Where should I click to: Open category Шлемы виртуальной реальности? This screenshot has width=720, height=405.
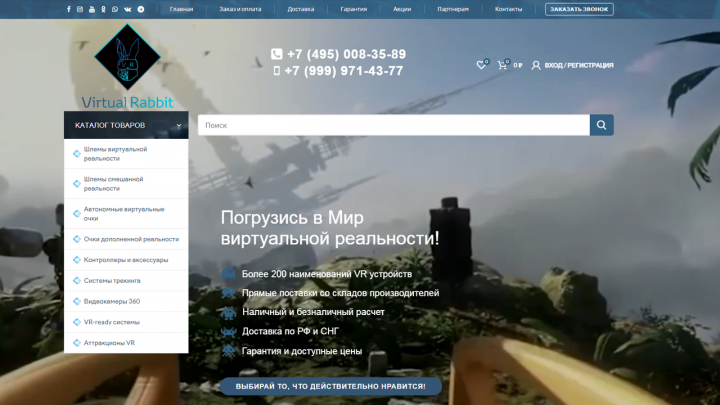point(126,154)
